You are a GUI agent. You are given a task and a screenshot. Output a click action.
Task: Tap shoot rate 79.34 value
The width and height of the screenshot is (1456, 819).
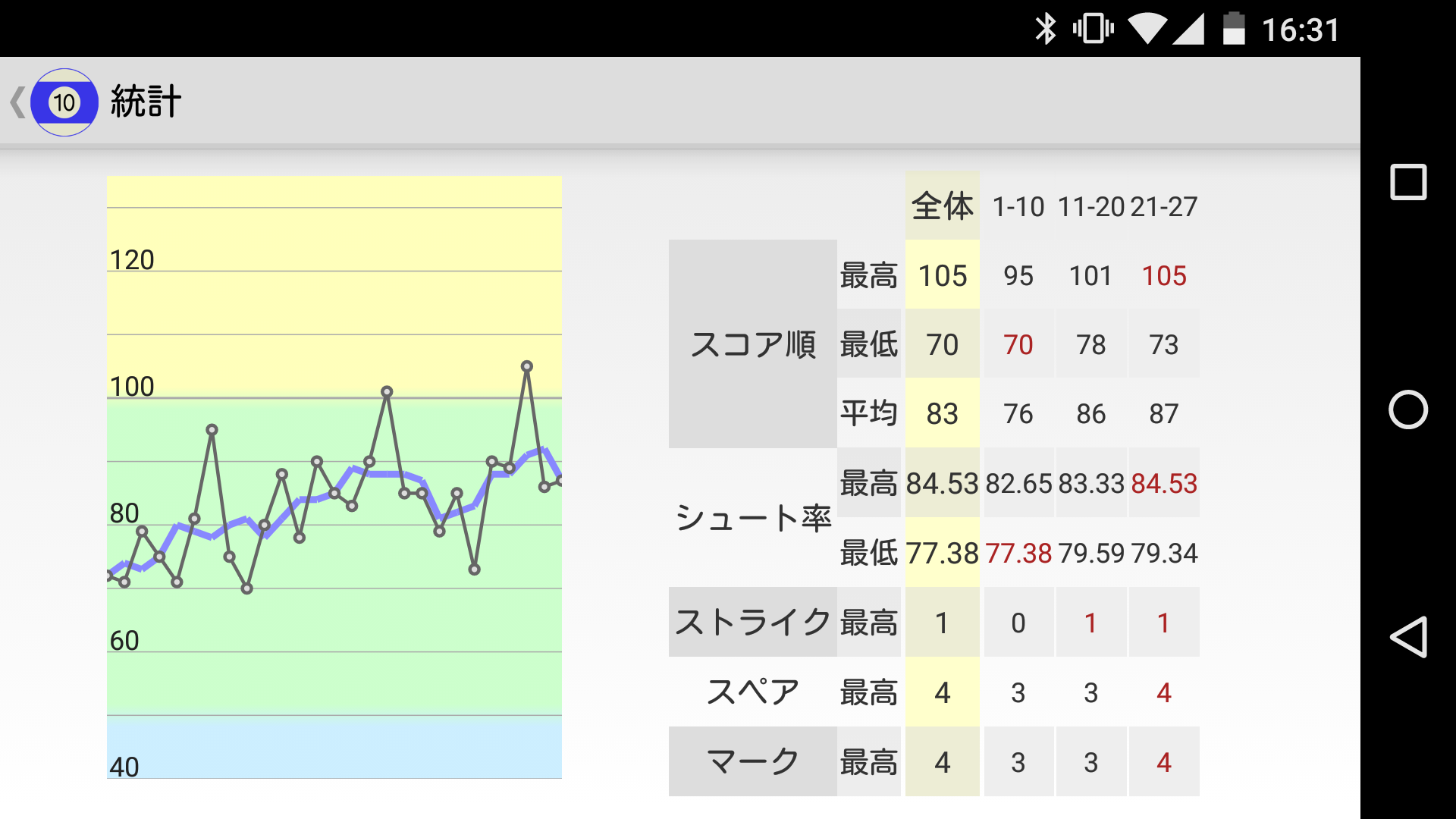(1164, 553)
